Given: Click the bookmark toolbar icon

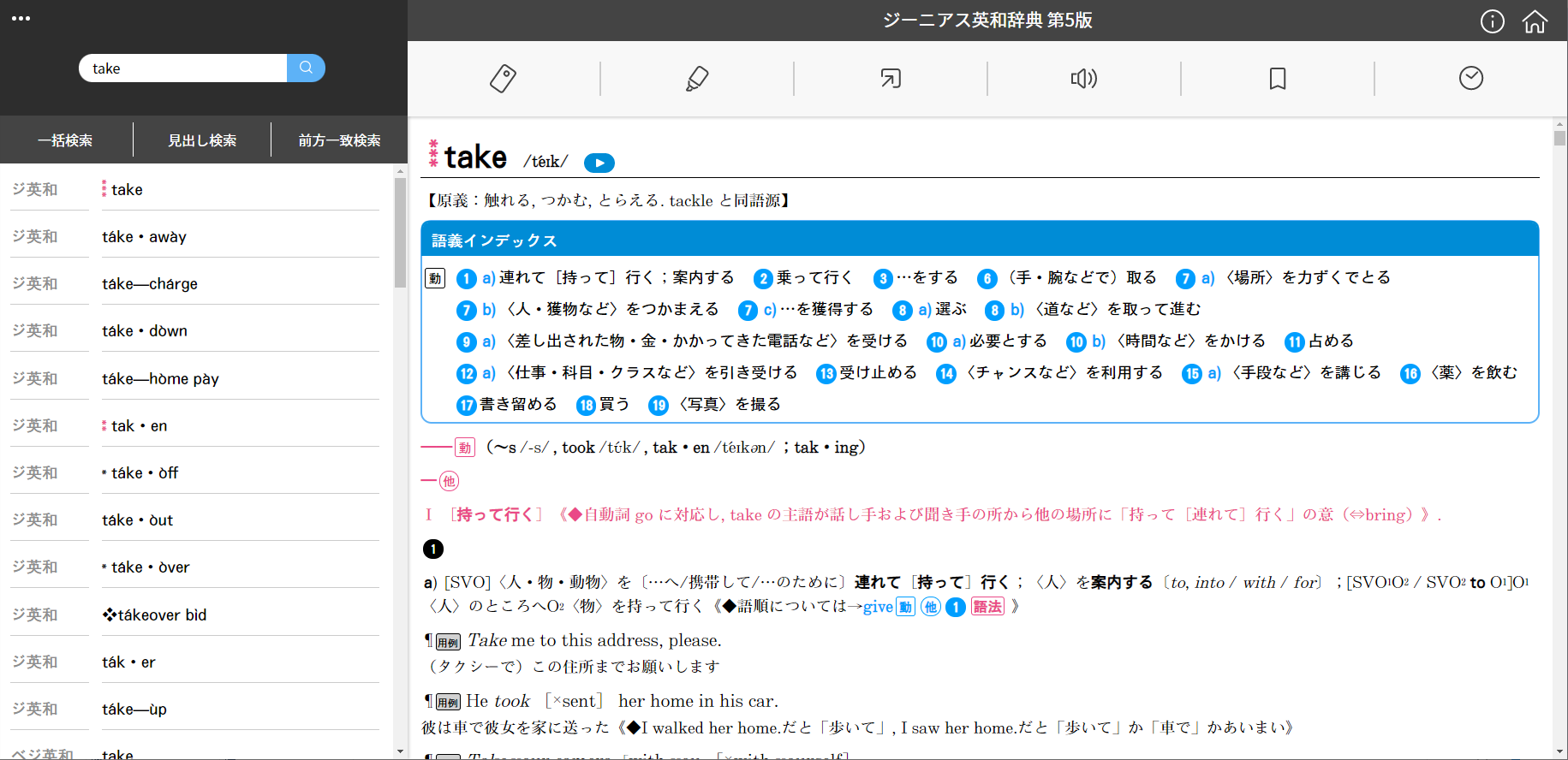Looking at the screenshot, I should (x=1278, y=79).
